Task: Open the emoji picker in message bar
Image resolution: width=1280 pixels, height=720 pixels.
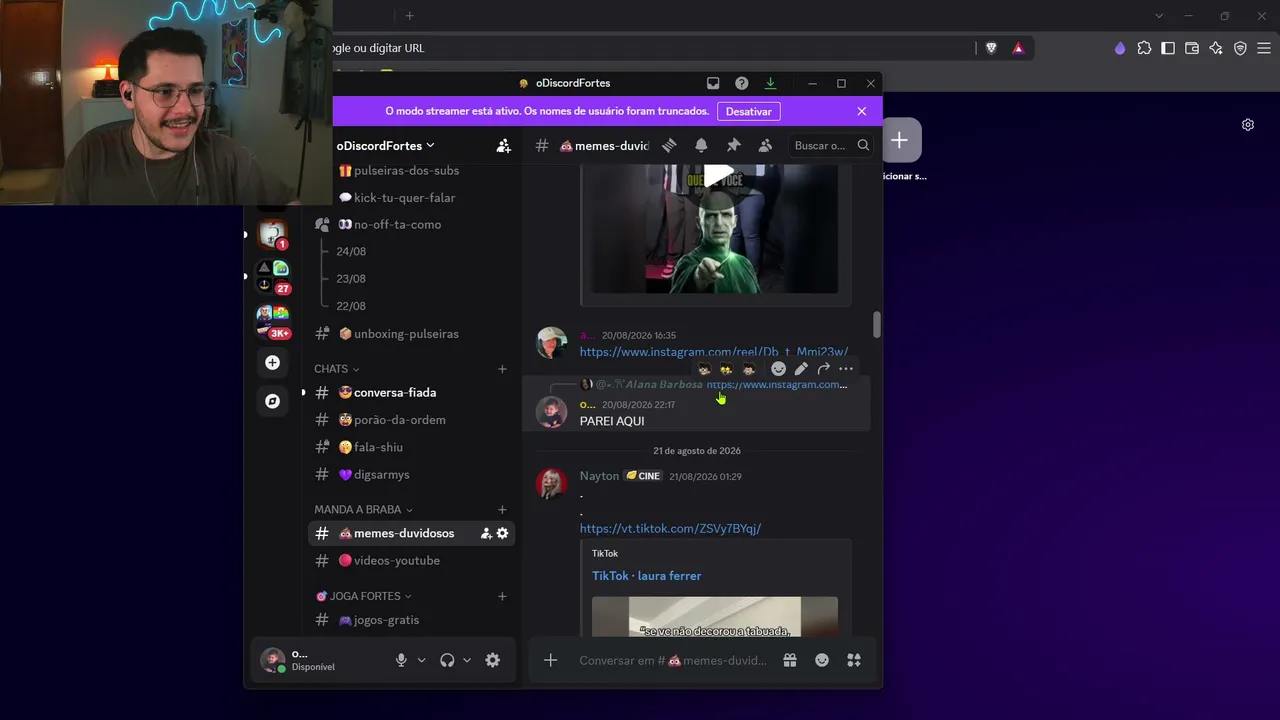Action: click(822, 660)
